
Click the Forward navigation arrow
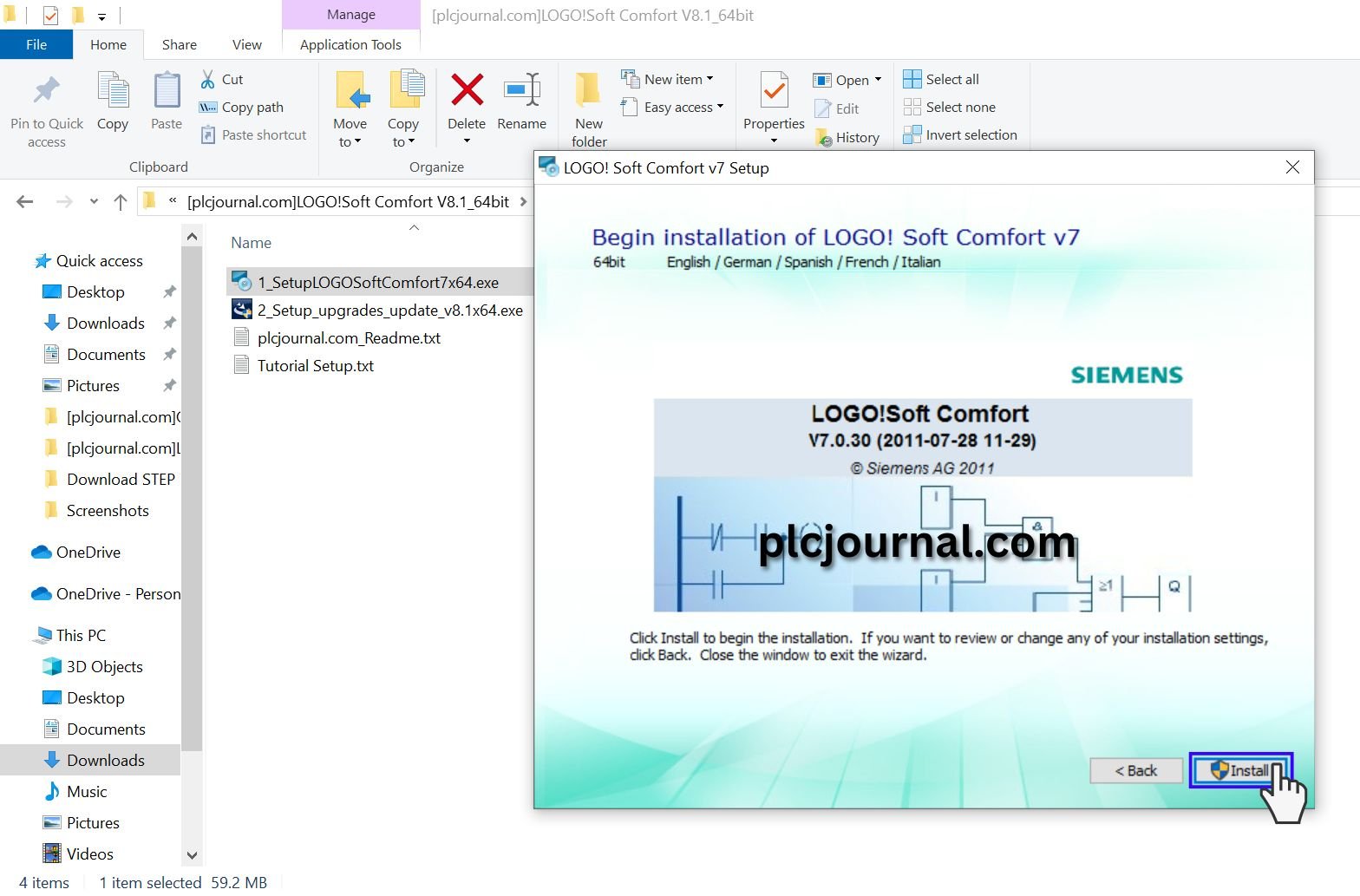point(64,202)
